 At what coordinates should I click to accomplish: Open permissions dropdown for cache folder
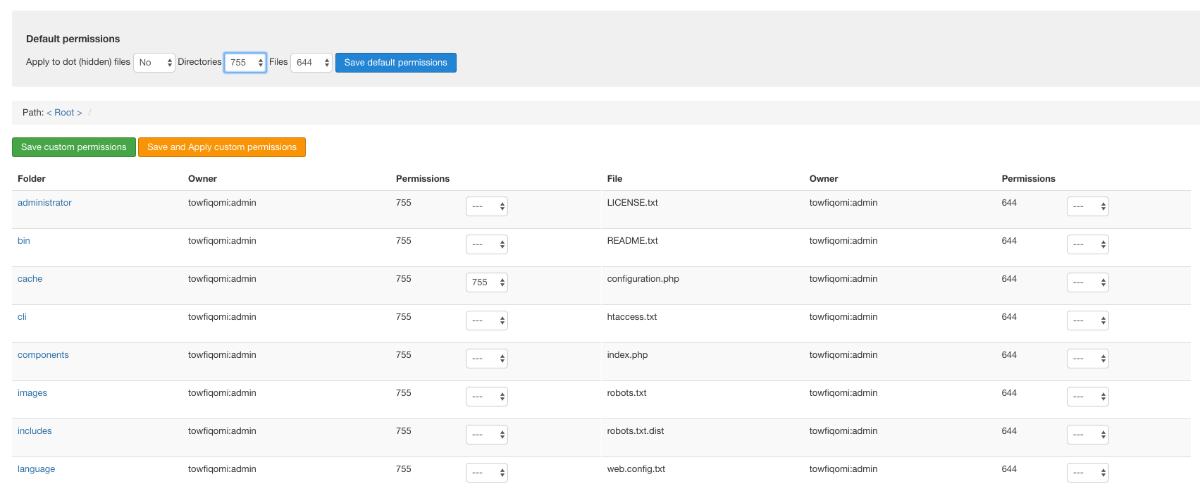487,283
